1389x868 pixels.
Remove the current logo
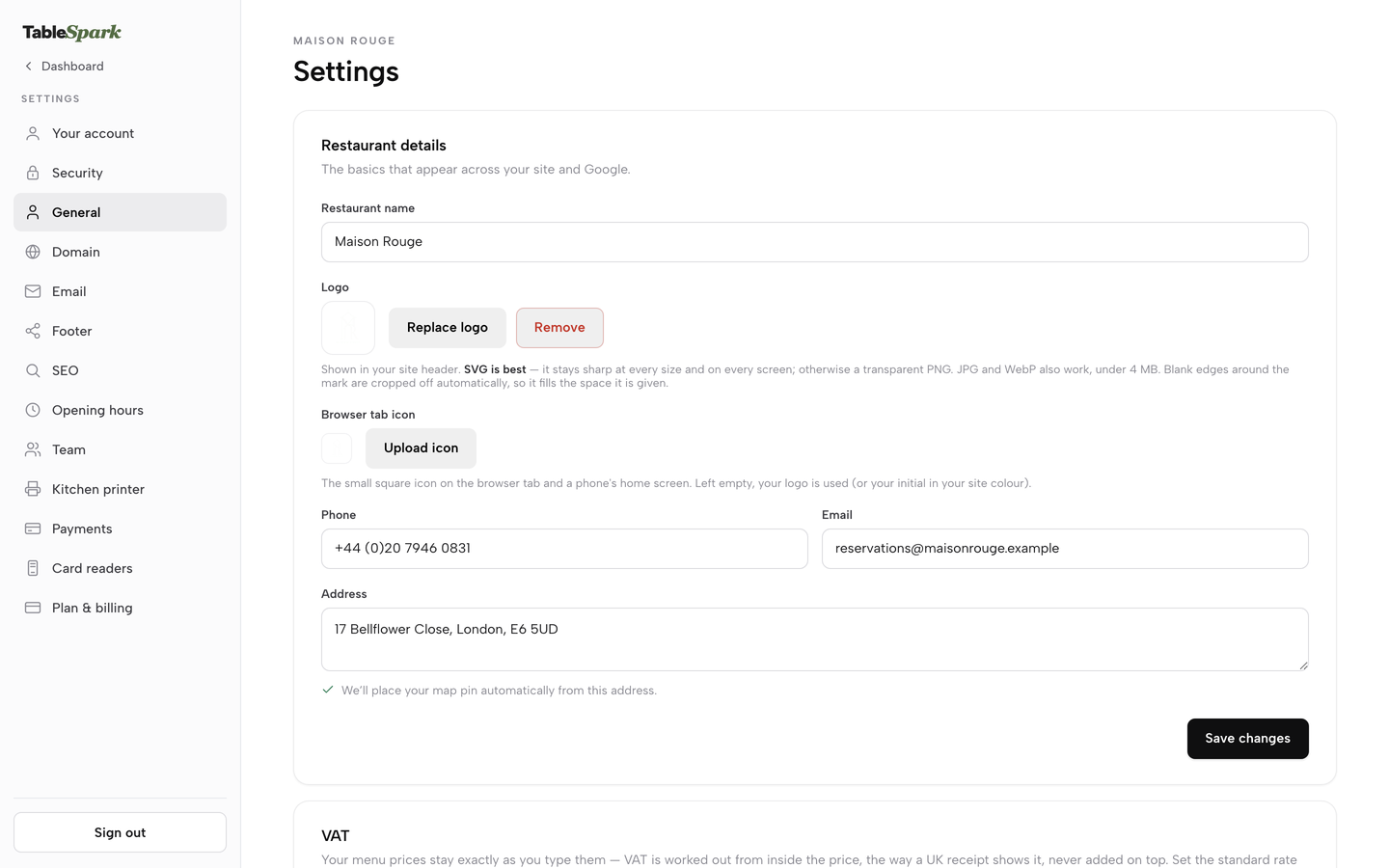click(x=559, y=328)
